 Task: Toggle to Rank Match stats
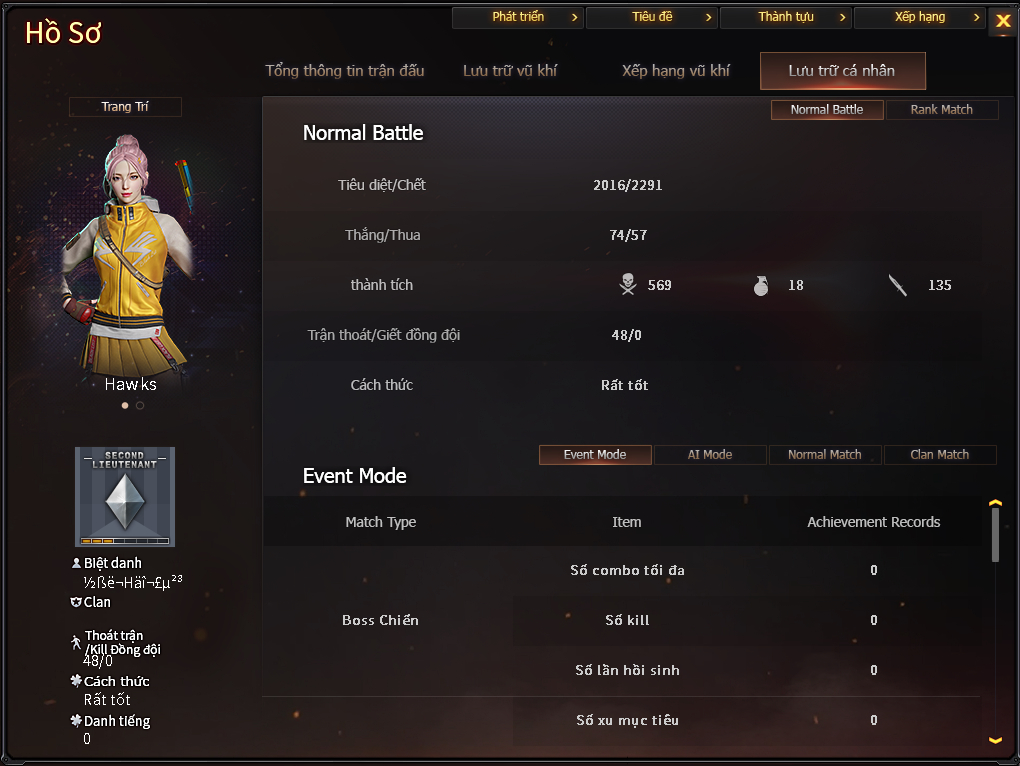[x=941, y=110]
